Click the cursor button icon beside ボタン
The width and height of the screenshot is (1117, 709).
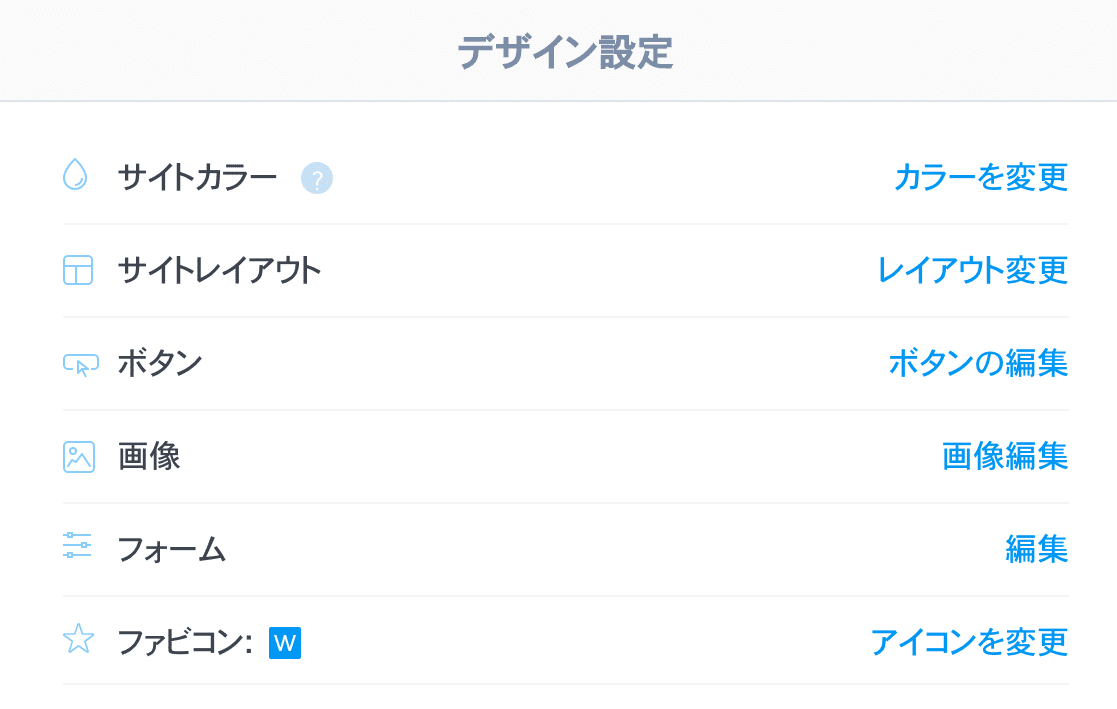coord(80,365)
